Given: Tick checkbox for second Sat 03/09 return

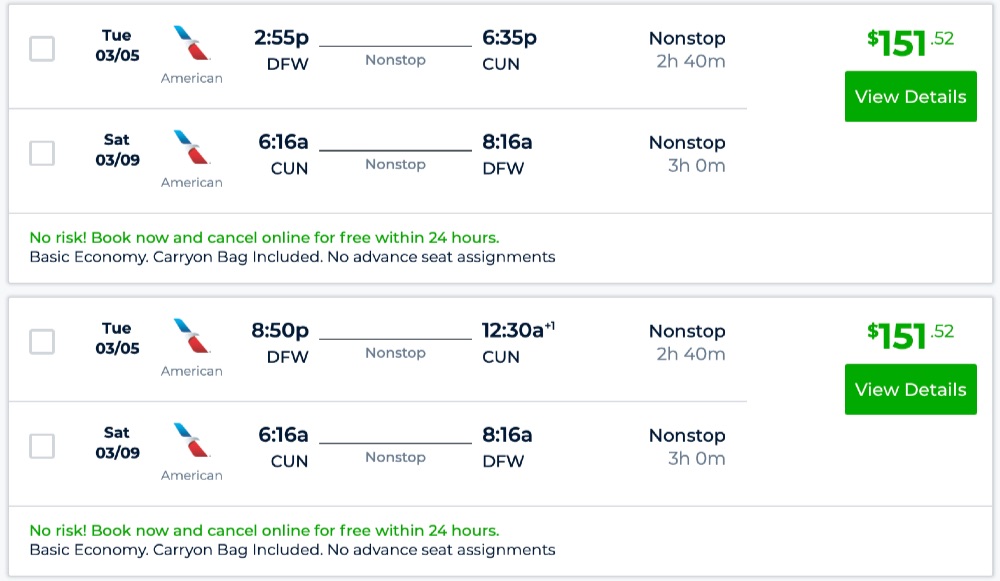Looking at the screenshot, I should (x=42, y=446).
